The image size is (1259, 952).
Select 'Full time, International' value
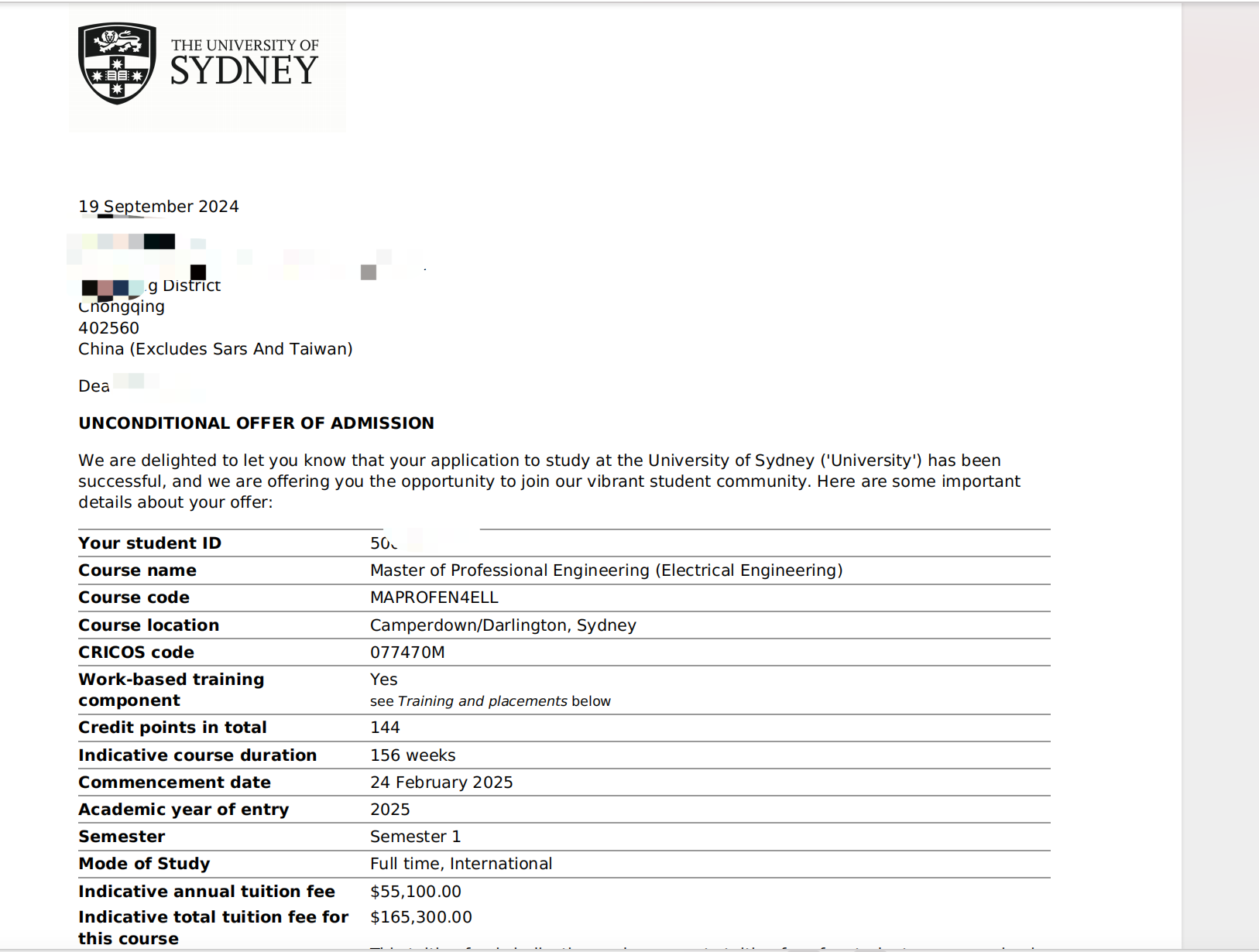(x=461, y=864)
